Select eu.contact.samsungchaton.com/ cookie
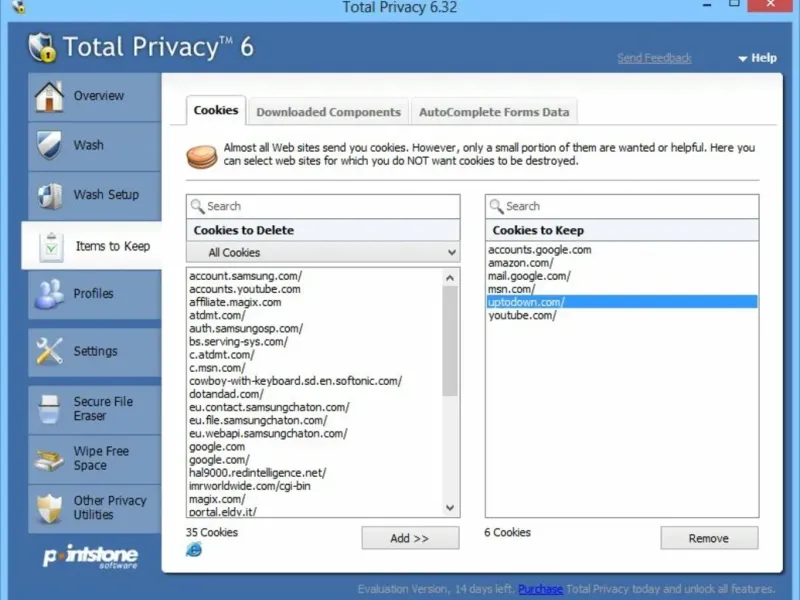The height and width of the screenshot is (600, 800). coord(269,408)
